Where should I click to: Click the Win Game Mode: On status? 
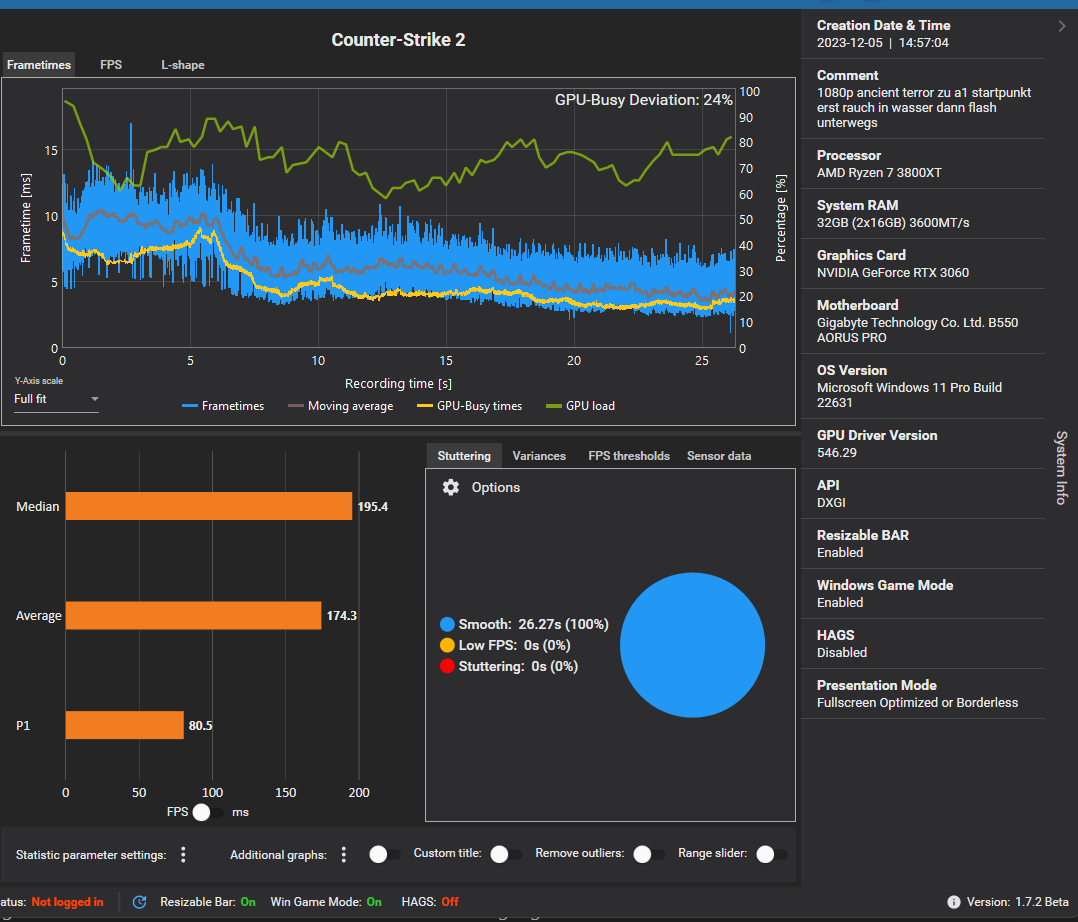tap(326, 902)
